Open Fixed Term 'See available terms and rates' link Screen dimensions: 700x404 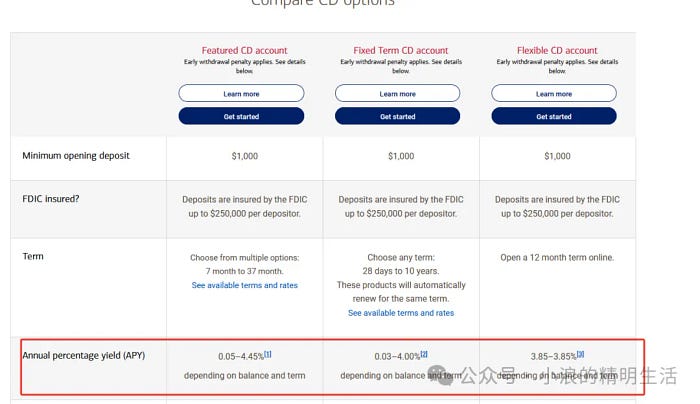[401, 313]
